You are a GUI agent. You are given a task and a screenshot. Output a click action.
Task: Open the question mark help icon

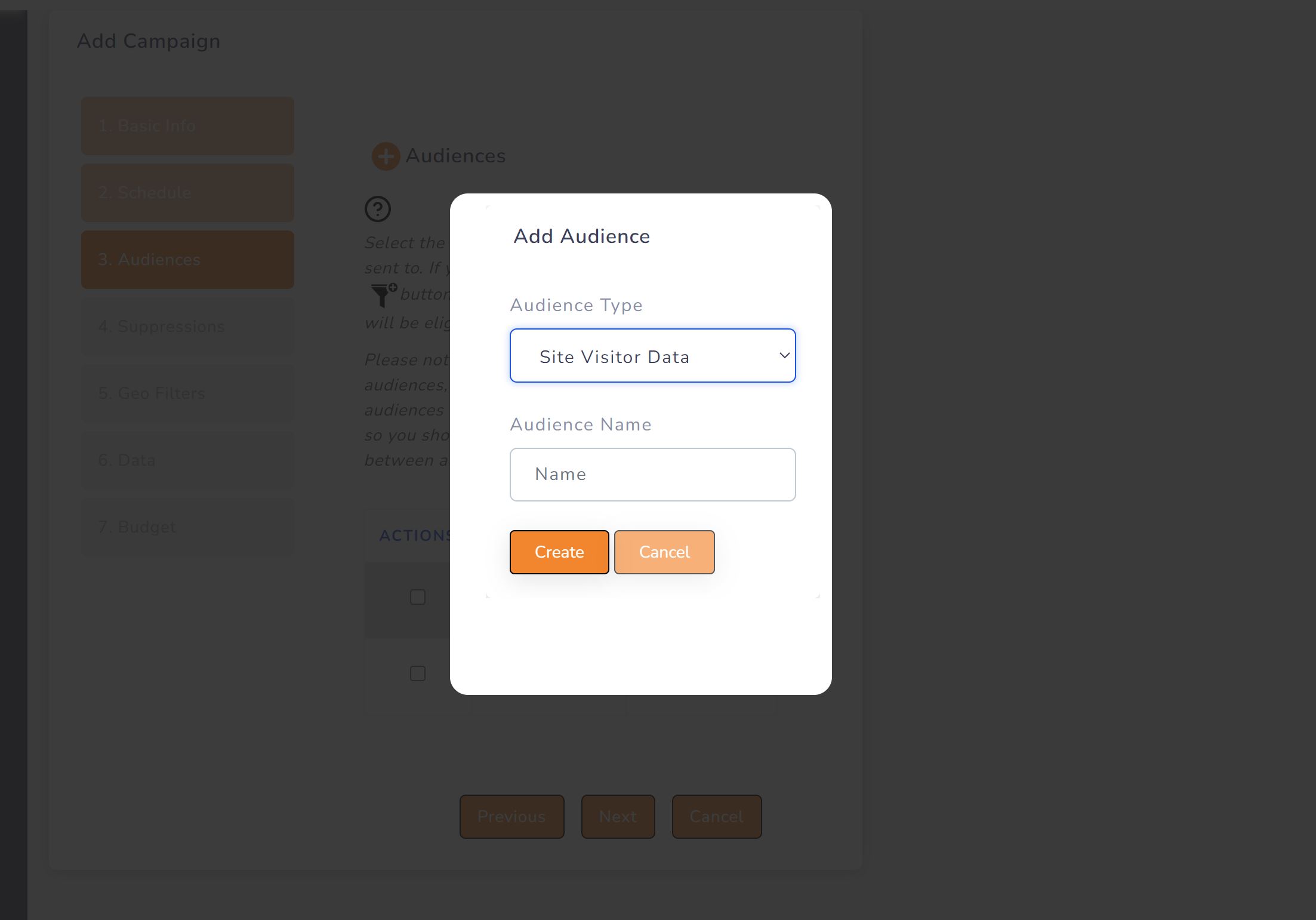click(x=377, y=209)
